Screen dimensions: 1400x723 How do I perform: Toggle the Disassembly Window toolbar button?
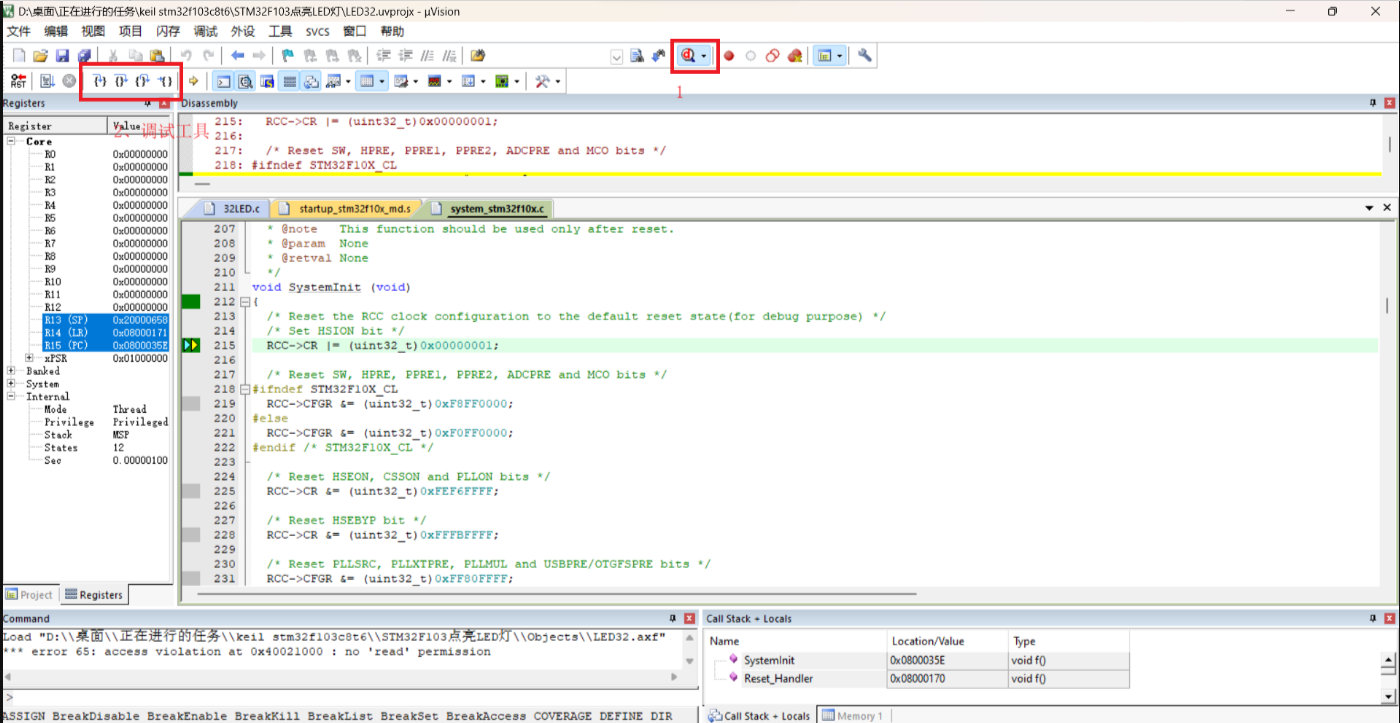click(245, 81)
